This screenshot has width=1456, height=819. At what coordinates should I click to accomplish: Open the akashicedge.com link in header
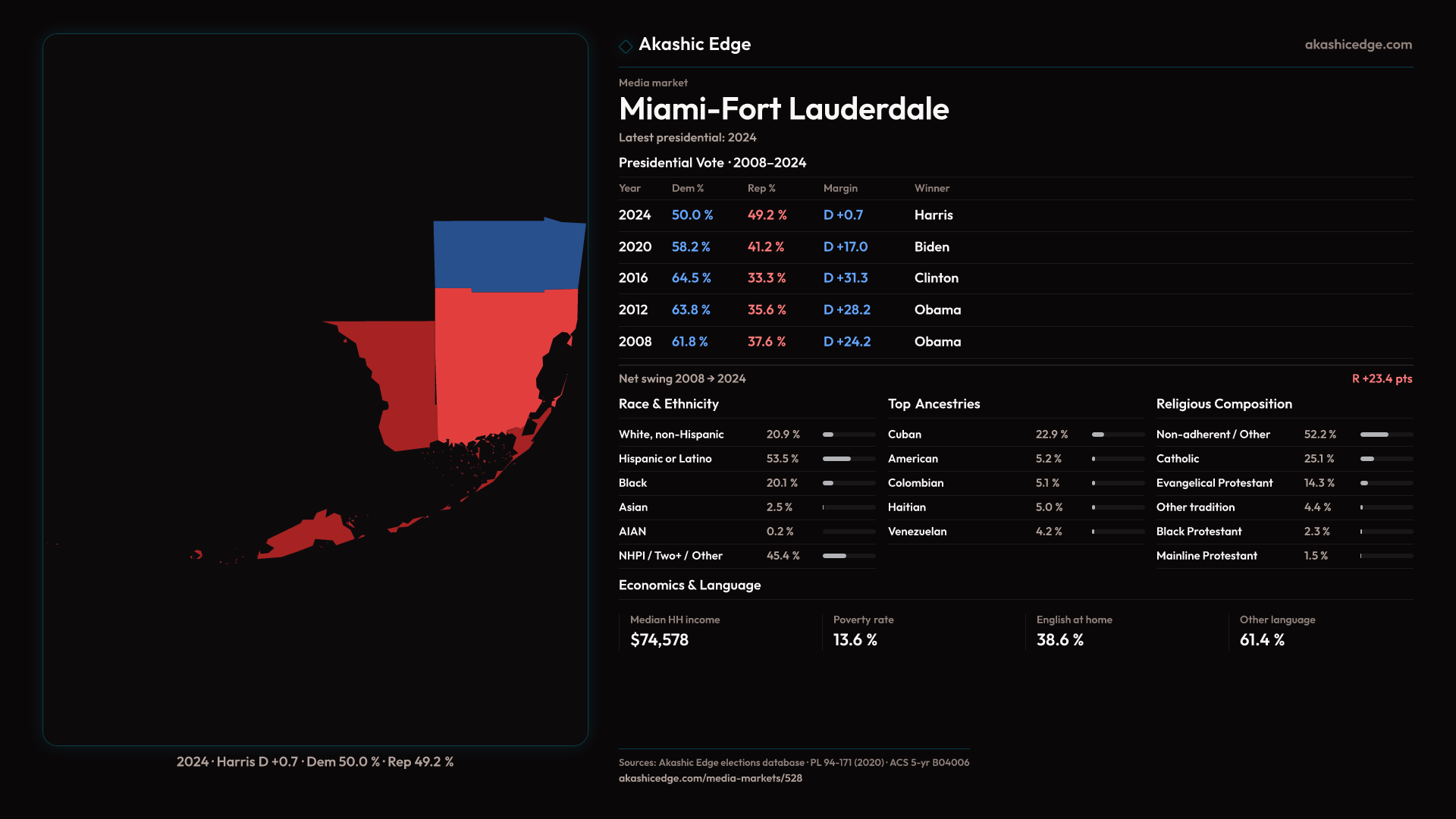click(1357, 45)
